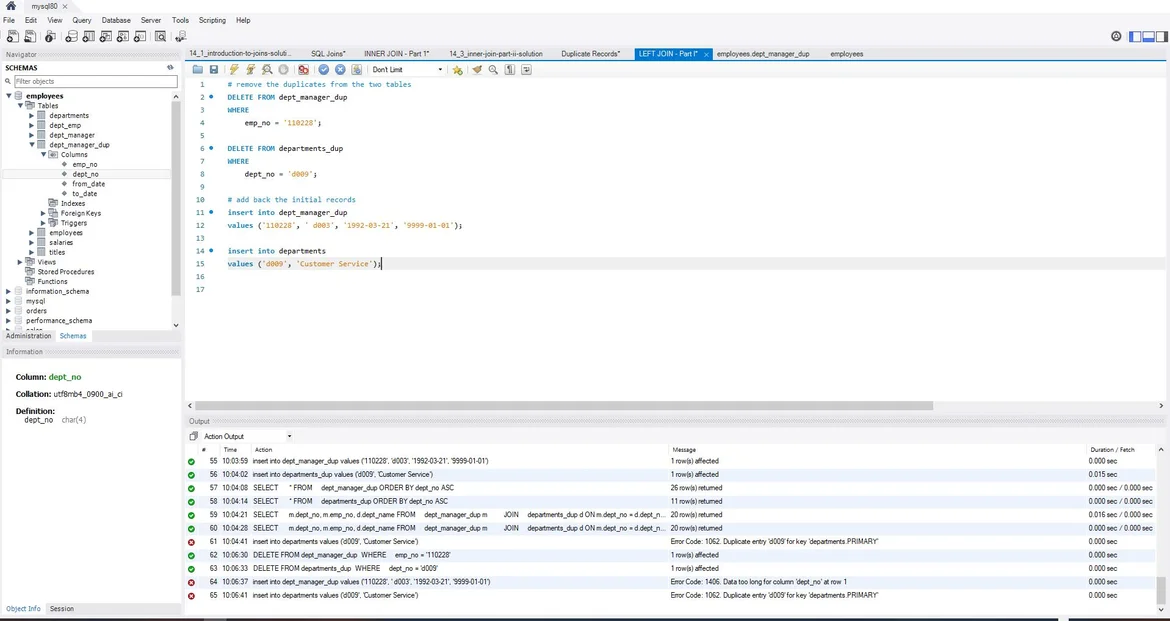Open the Query menu
The image size is (1170, 621).
click(x=81, y=20)
